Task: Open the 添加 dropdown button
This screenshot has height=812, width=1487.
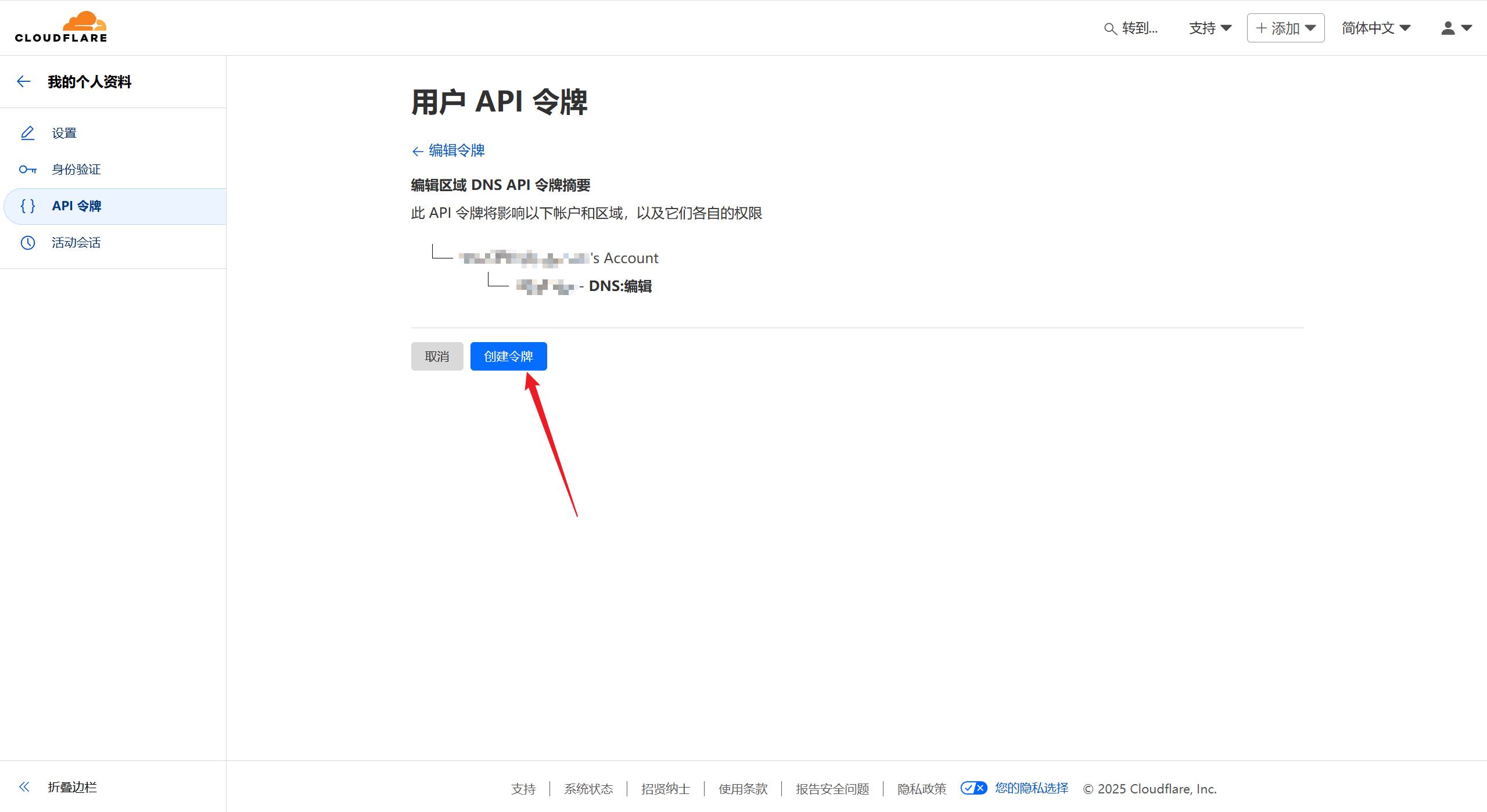Action: [1285, 28]
